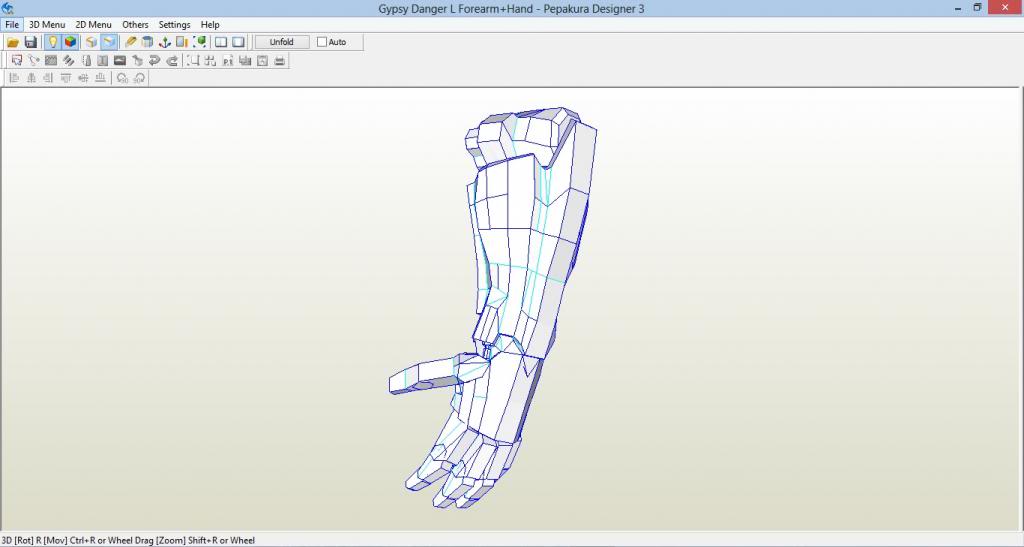Screen dimensions: 1024x547
Task: Open a file with the folder icon
Action: (x=12, y=42)
